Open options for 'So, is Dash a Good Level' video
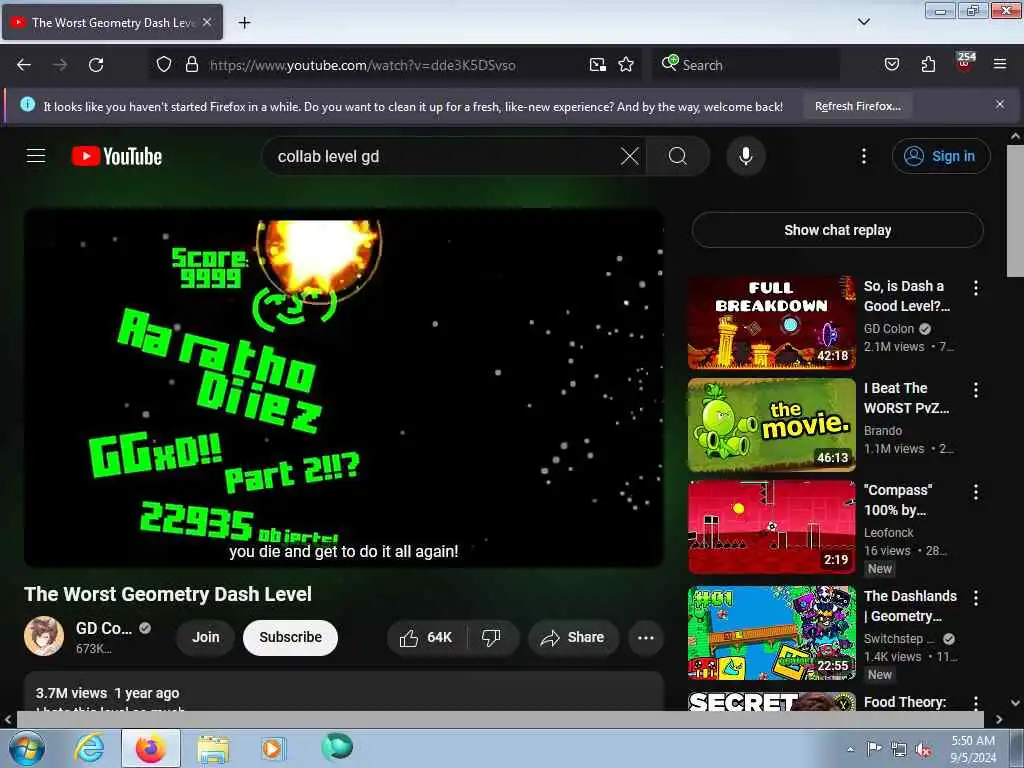Screen dimensions: 1024x768 tap(976, 288)
